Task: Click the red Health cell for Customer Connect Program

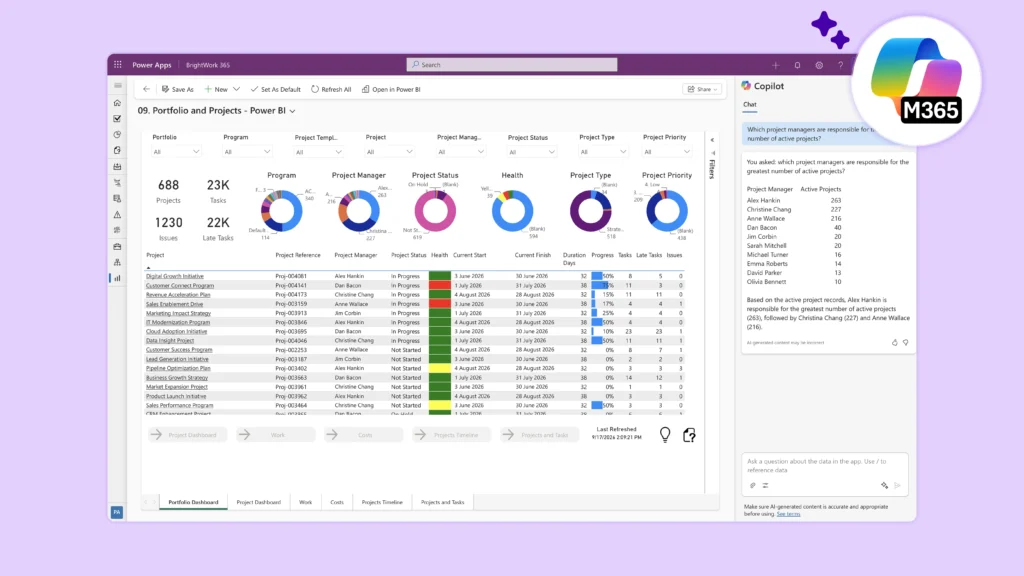Action: pyautogui.click(x=440, y=285)
